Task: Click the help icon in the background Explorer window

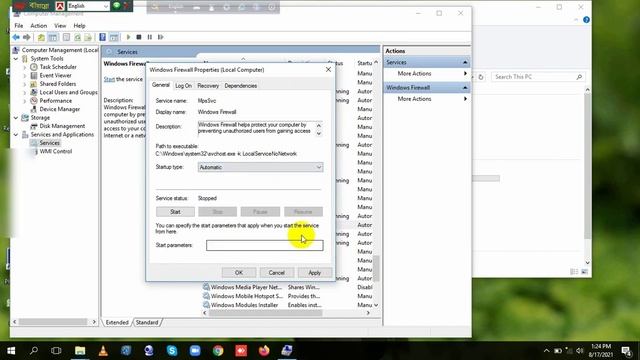Action: 586,20
